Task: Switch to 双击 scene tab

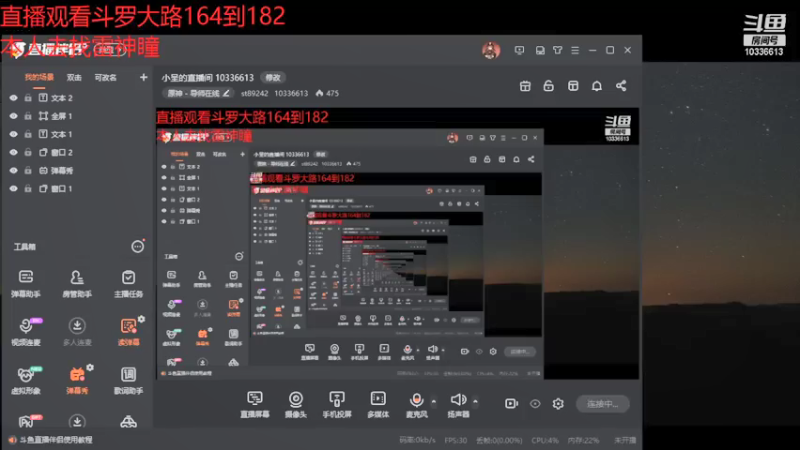Action: [x=74, y=78]
